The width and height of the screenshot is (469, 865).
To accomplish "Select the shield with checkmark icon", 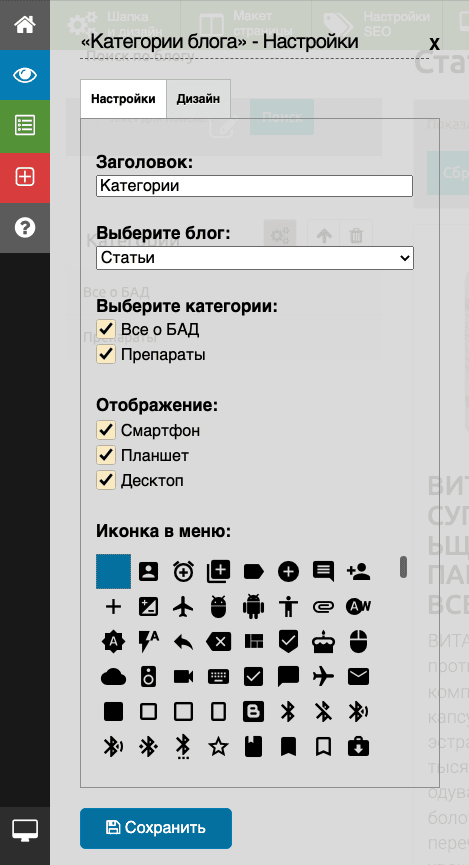I will 288,642.
